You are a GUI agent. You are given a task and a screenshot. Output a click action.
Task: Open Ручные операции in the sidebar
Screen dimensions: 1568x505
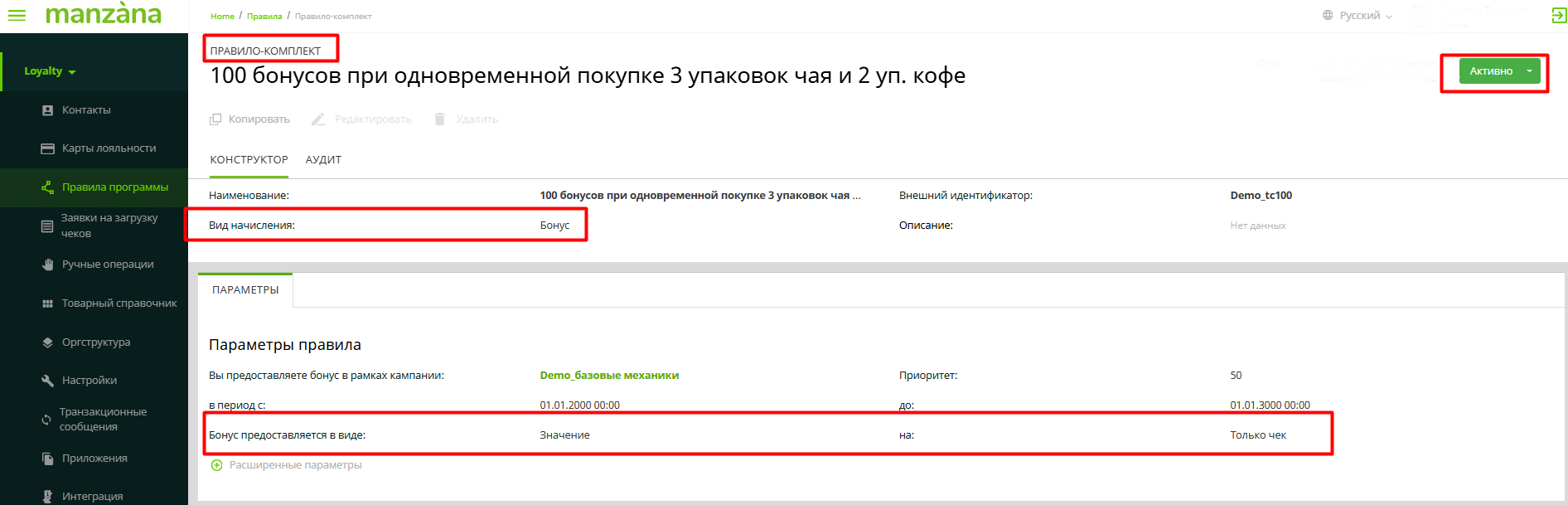pyautogui.click(x=108, y=265)
